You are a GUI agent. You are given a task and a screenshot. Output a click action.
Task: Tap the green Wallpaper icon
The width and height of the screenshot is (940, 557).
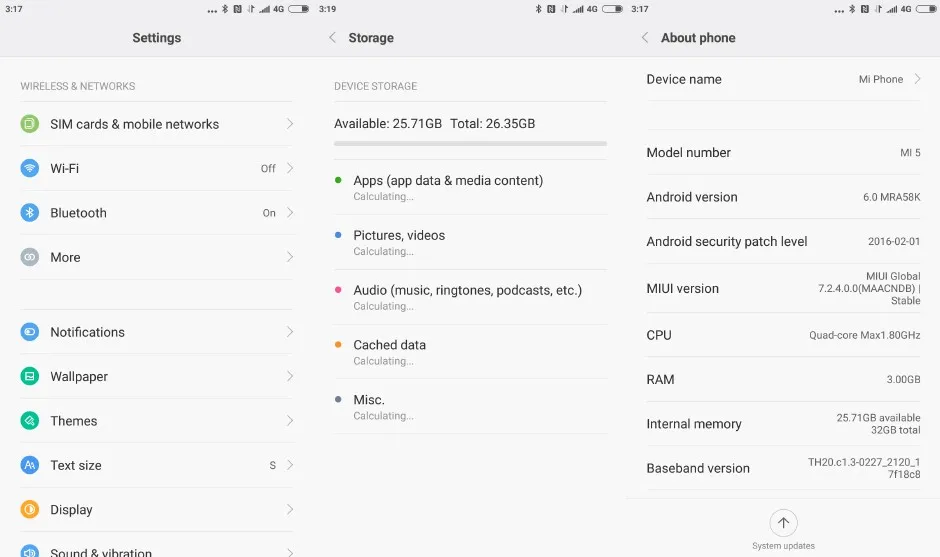pyautogui.click(x=30, y=377)
